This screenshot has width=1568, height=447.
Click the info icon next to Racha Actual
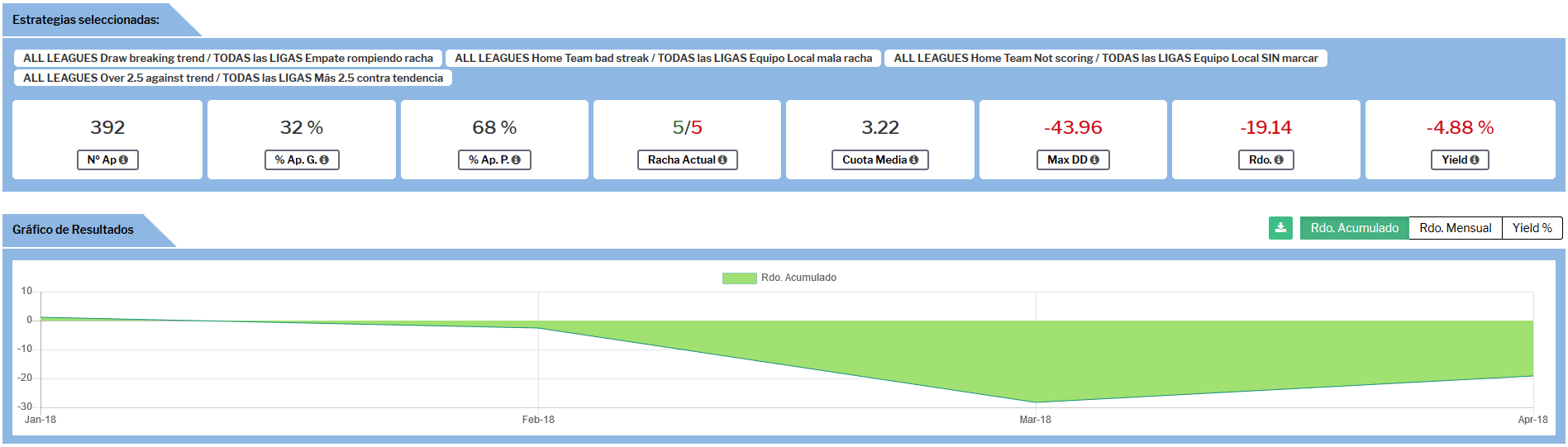coord(722,160)
